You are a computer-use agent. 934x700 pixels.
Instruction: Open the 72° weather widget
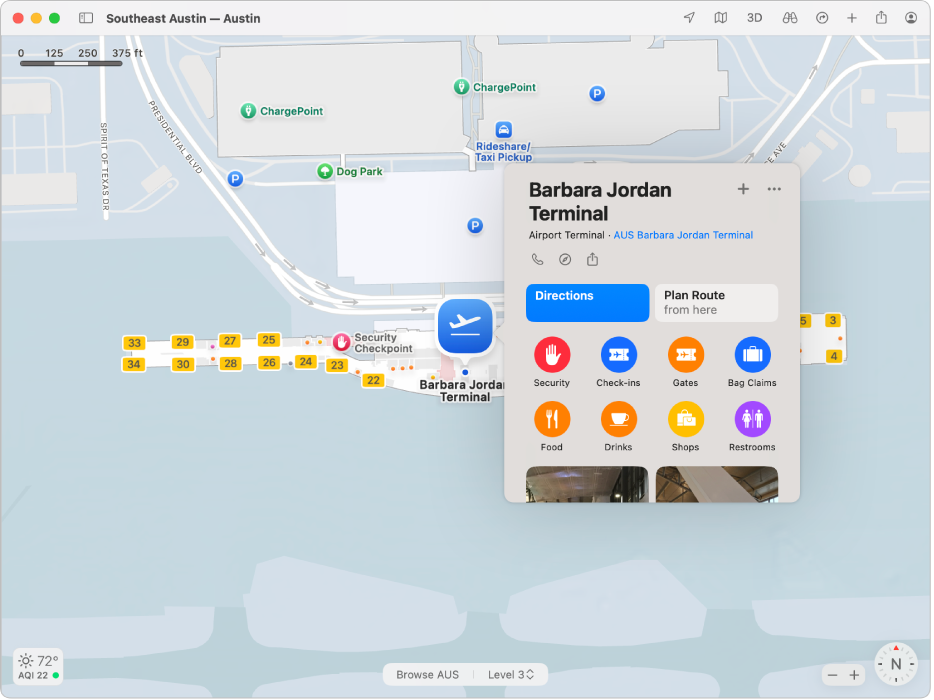38,666
